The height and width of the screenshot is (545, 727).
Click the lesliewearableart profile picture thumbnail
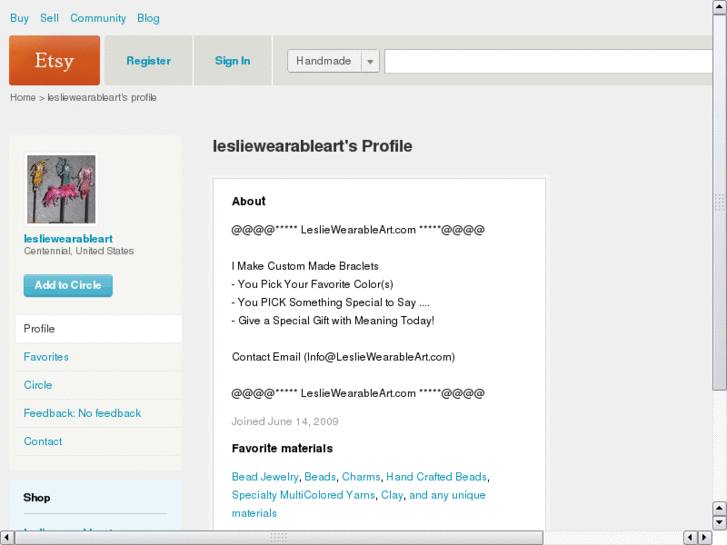coord(61,189)
